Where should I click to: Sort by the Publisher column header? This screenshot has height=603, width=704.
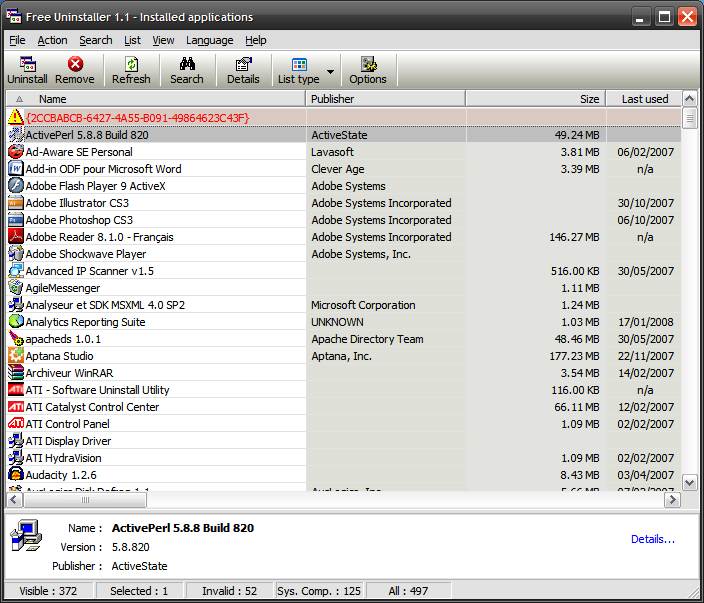[386, 99]
